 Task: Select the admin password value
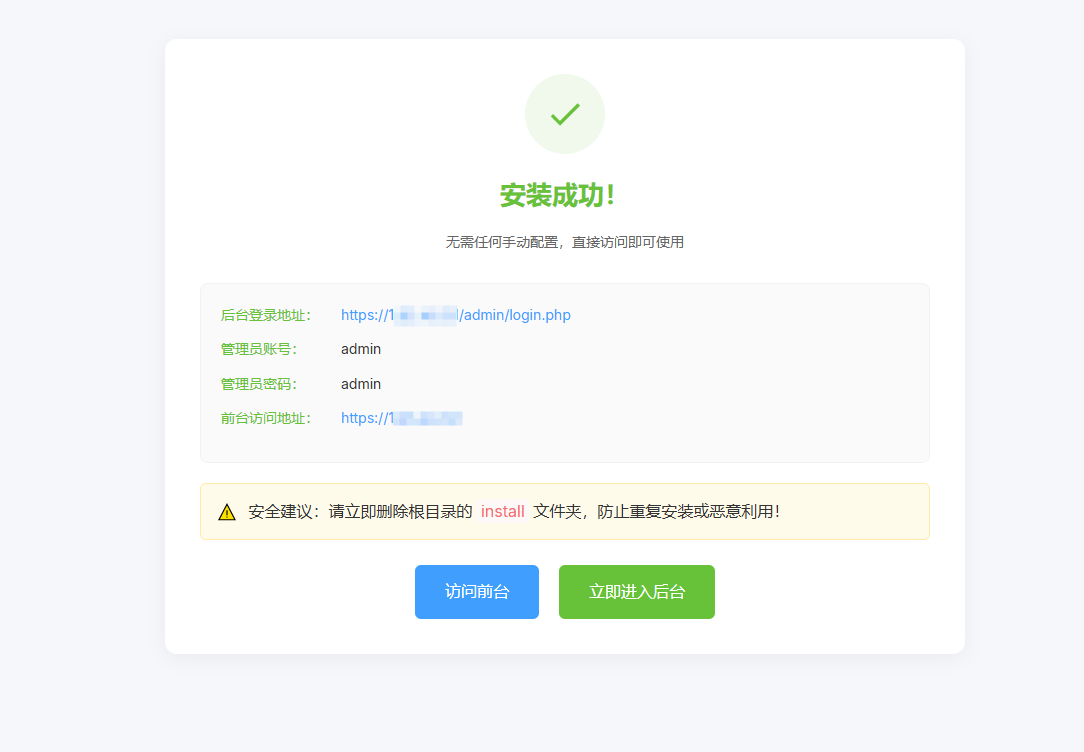[361, 384]
